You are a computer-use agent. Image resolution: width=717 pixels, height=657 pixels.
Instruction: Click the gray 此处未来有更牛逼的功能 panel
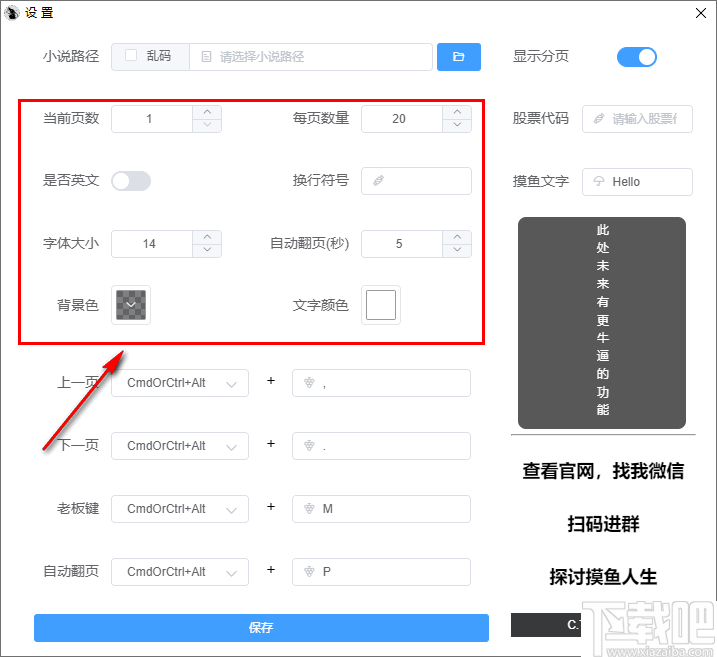pyautogui.click(x=602, y=323)
